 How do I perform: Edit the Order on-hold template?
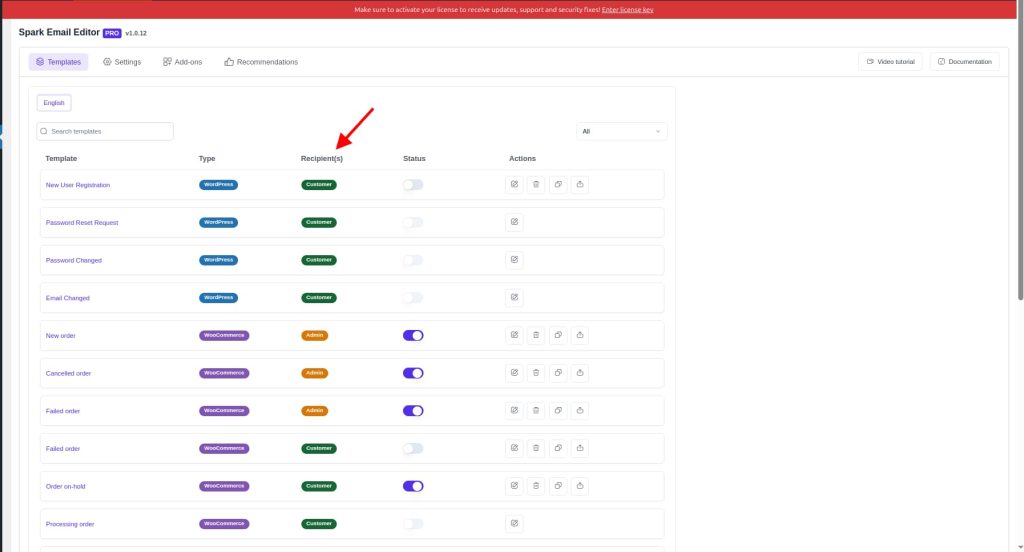pos(515,486)
